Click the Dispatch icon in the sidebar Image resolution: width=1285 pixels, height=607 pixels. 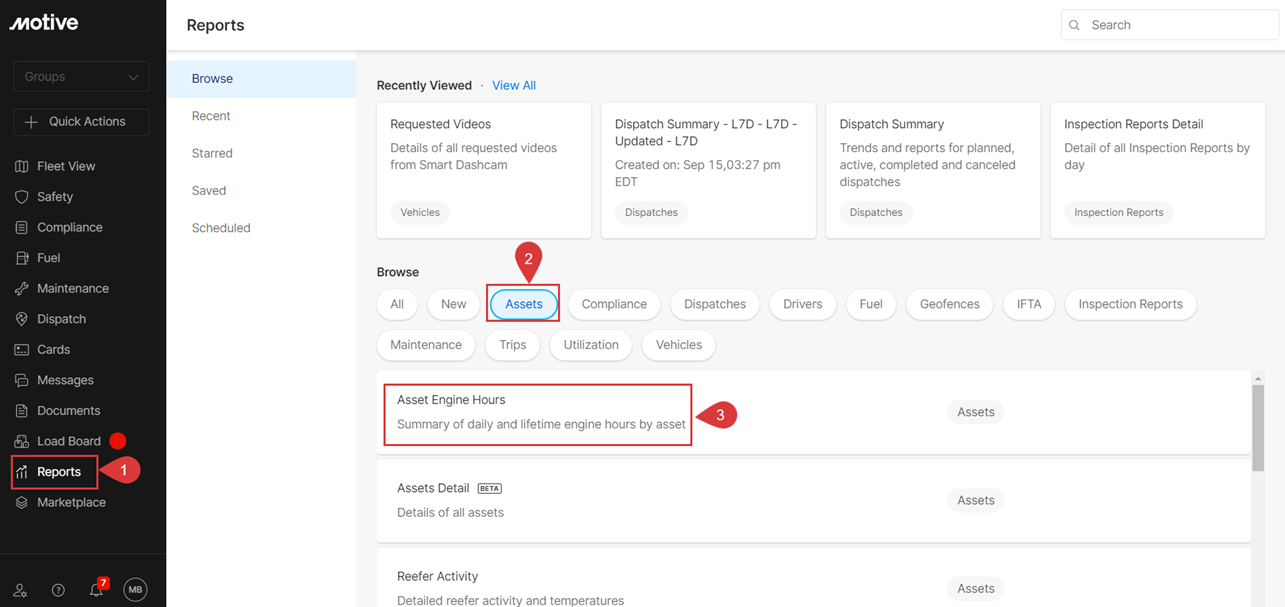point(22,319)
